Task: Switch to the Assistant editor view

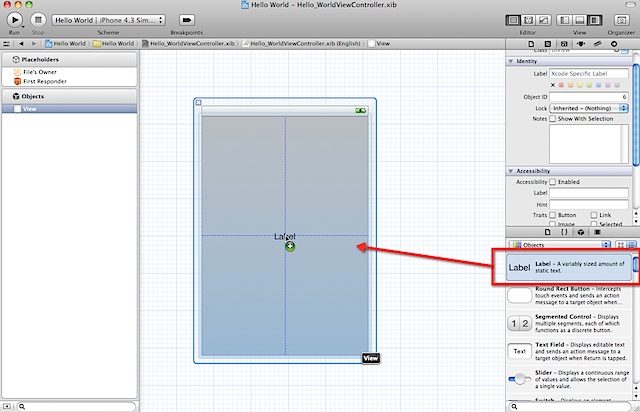Action: click(528, 19)
